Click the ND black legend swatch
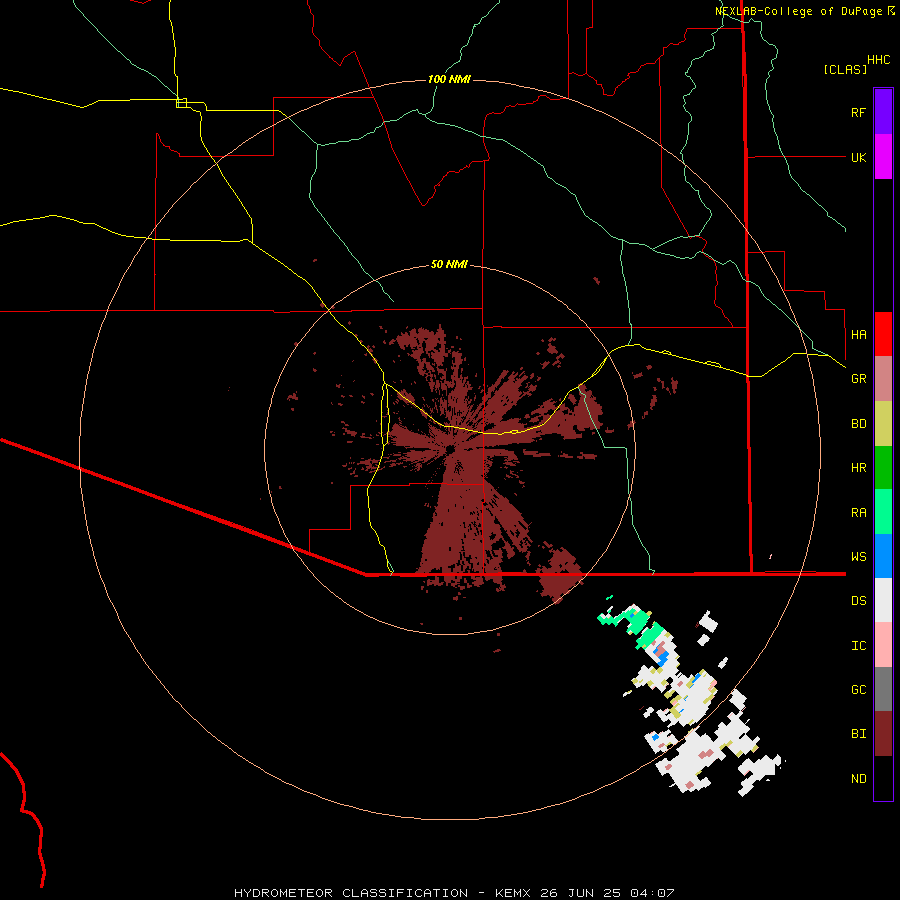The height and width of the screenshot is (900, 900). tap(883, 778)
